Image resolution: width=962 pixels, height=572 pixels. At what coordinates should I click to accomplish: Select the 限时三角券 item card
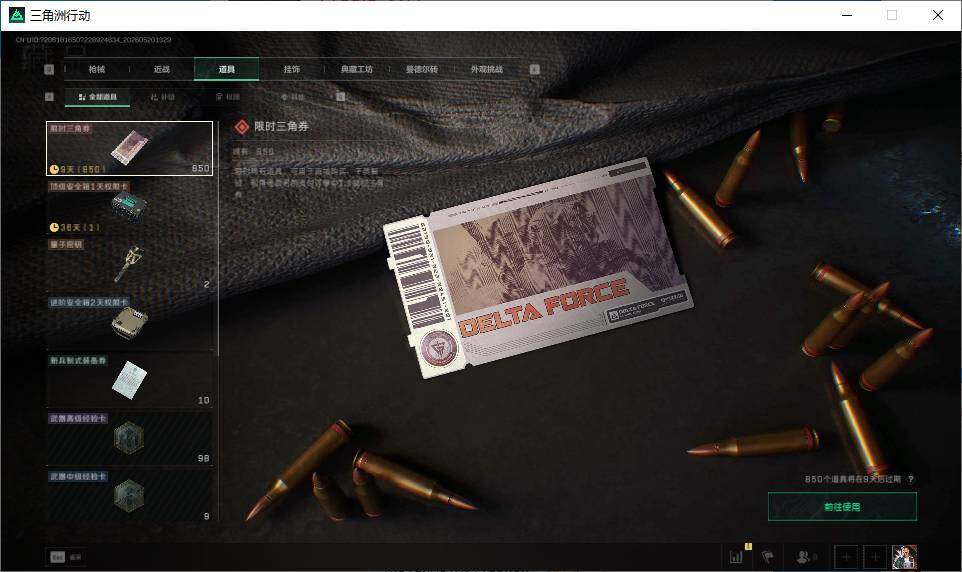(x=129, y=149)
